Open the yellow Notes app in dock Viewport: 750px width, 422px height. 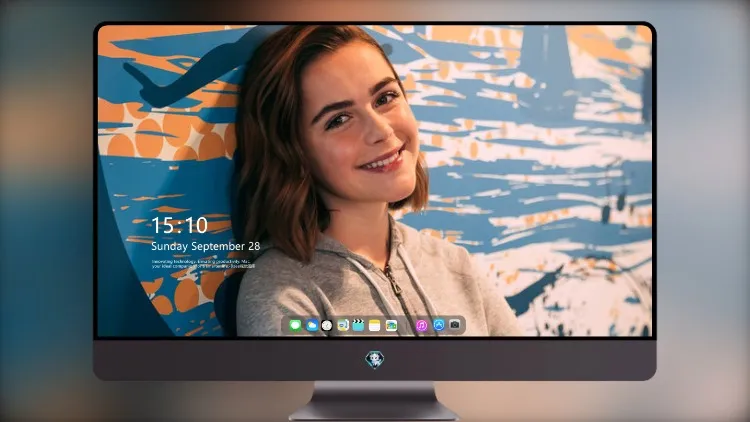click(375, 325)
